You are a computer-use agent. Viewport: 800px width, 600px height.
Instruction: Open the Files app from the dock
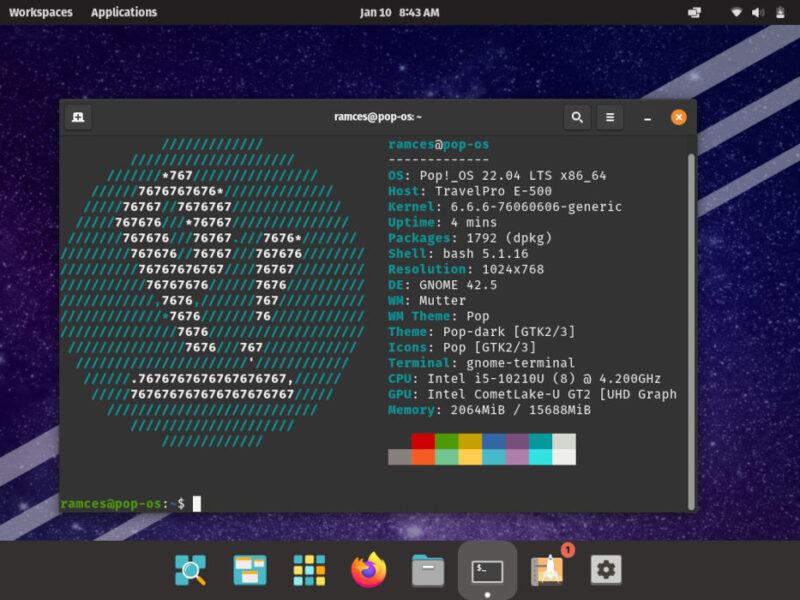[x=428, y=569]
